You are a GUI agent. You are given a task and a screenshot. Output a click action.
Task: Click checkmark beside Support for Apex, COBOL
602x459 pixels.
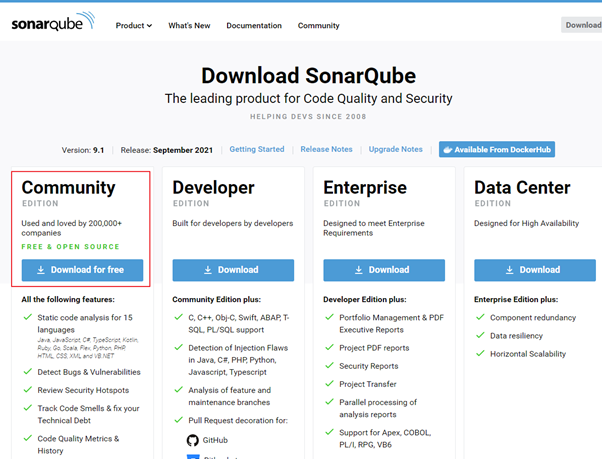point(329,432)
